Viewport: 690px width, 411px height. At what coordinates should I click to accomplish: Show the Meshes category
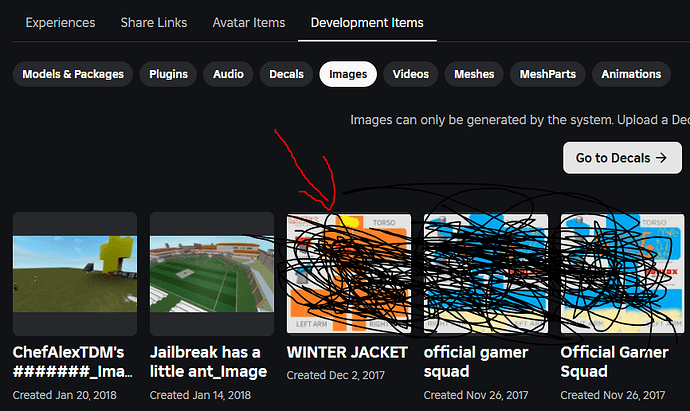(x=474, y=74)
